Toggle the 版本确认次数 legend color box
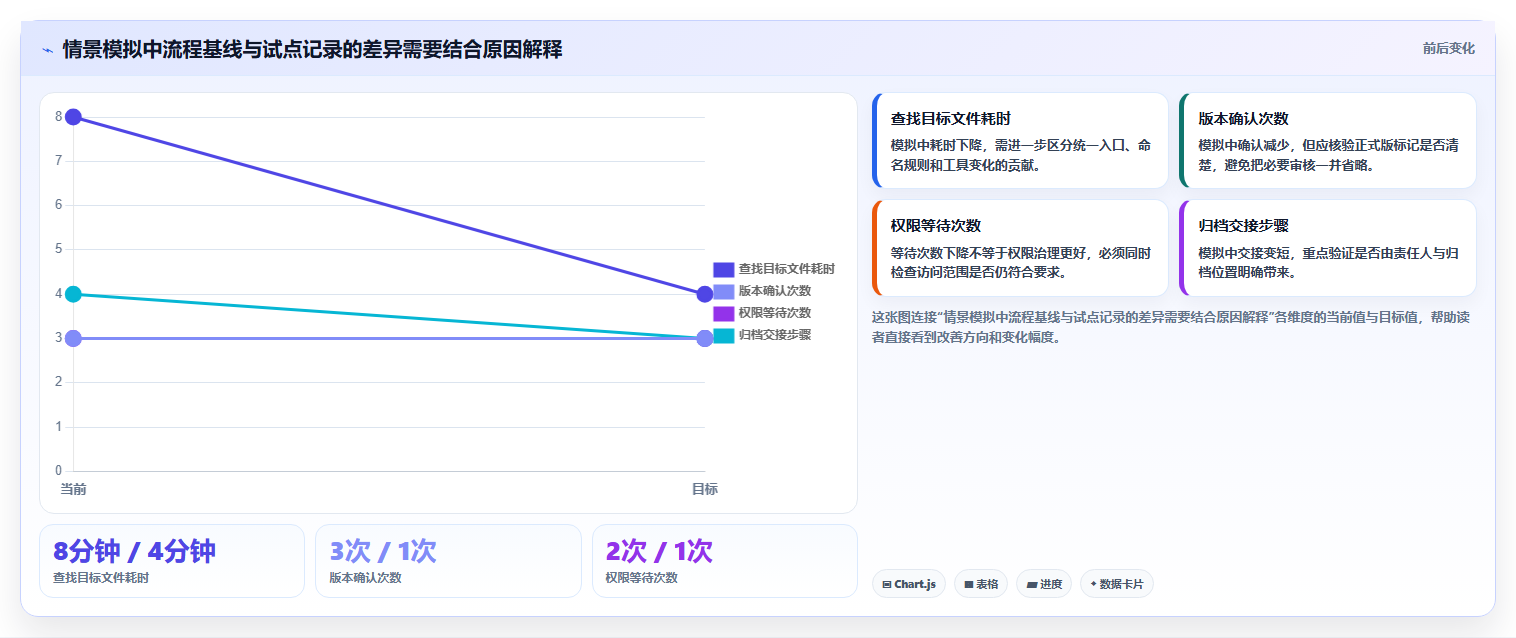 coord(724,291)
